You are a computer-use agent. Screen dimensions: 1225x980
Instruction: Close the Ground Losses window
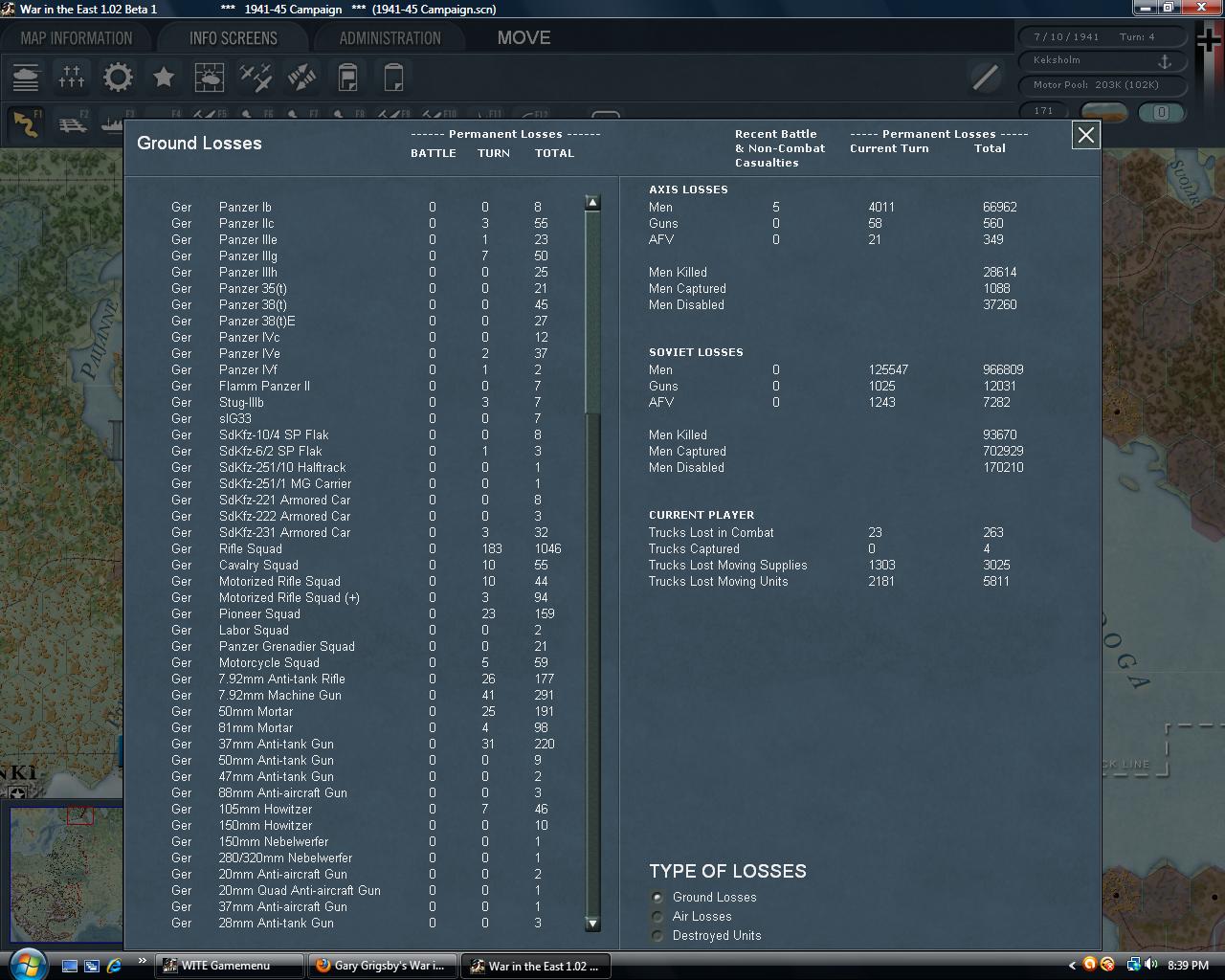tap(1086, 135)
